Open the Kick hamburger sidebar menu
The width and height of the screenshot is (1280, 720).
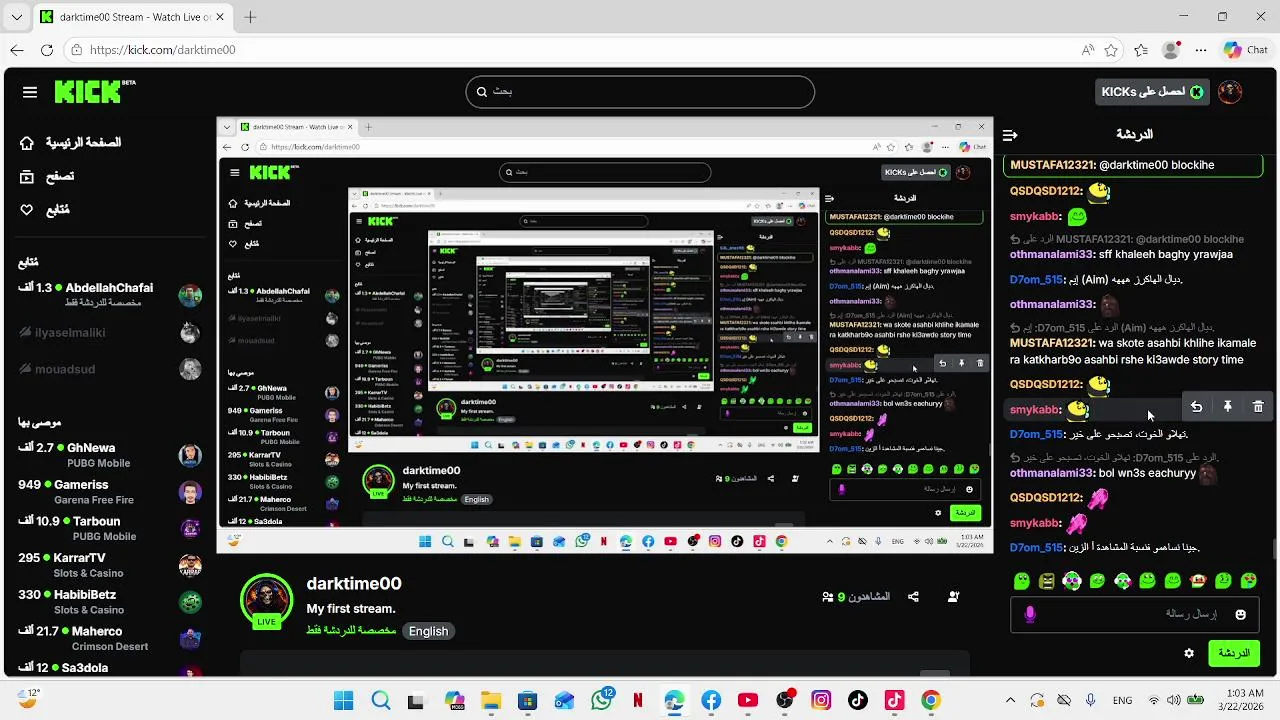point(30,92)
